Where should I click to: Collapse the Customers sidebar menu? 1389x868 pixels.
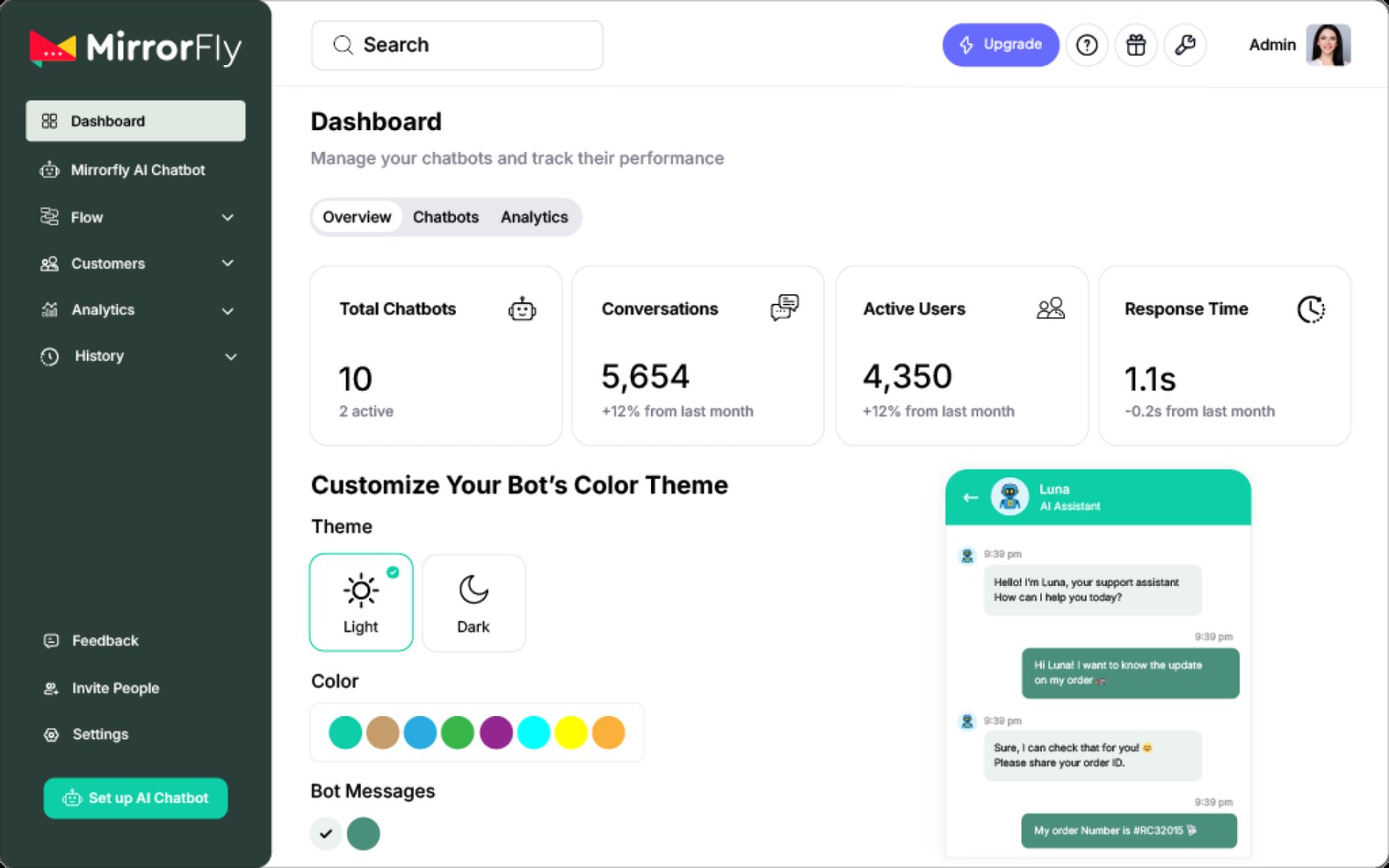click(229, 264)
